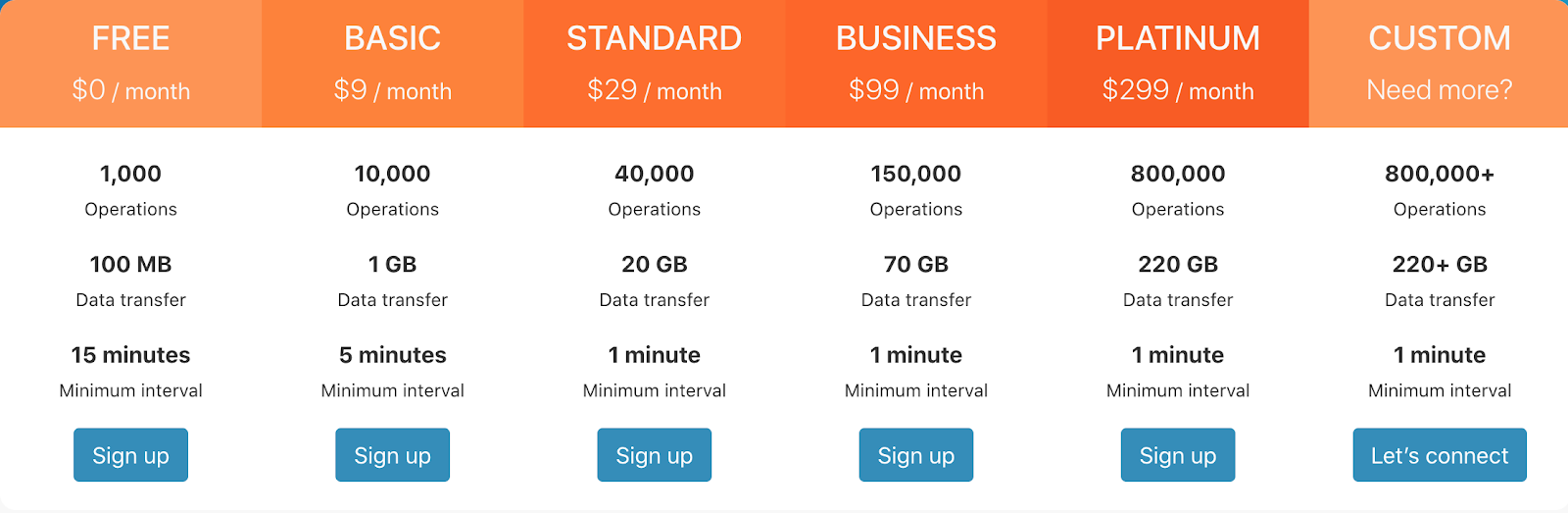Choose Sign up under the PLATINUM plan
1568x513 pixels.
pyautogui.click(x=1177, y=455)
